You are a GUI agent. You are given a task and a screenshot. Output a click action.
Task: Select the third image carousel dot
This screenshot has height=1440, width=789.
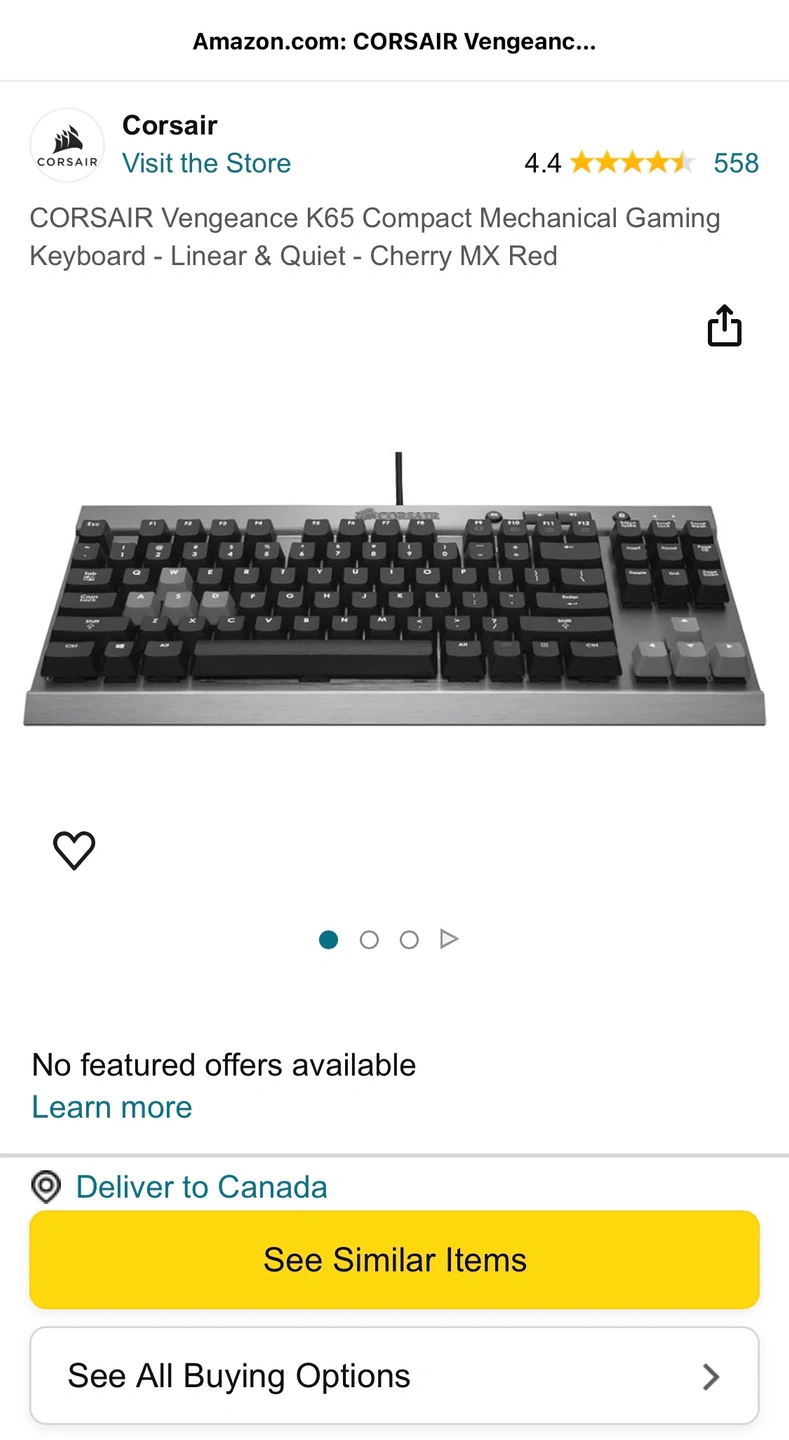click(409, 939)
